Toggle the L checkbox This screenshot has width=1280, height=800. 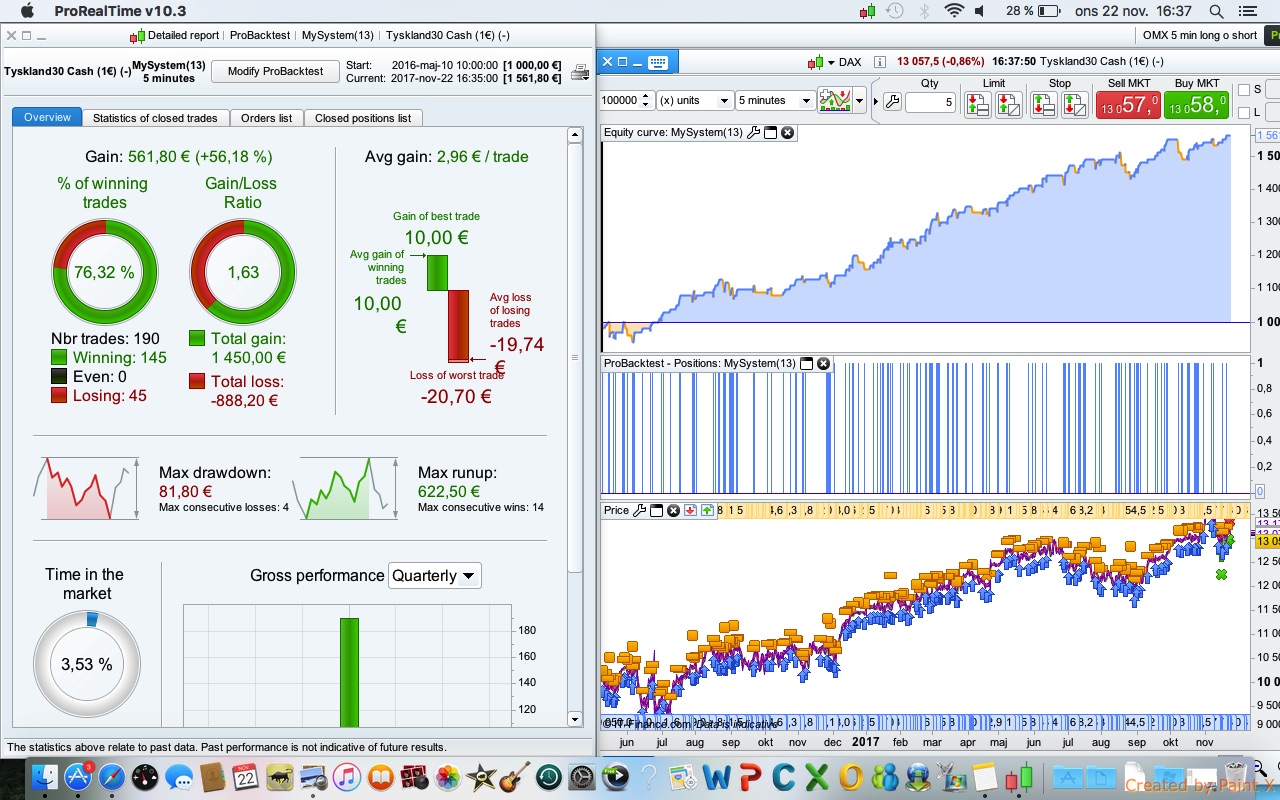(1244, 113)
